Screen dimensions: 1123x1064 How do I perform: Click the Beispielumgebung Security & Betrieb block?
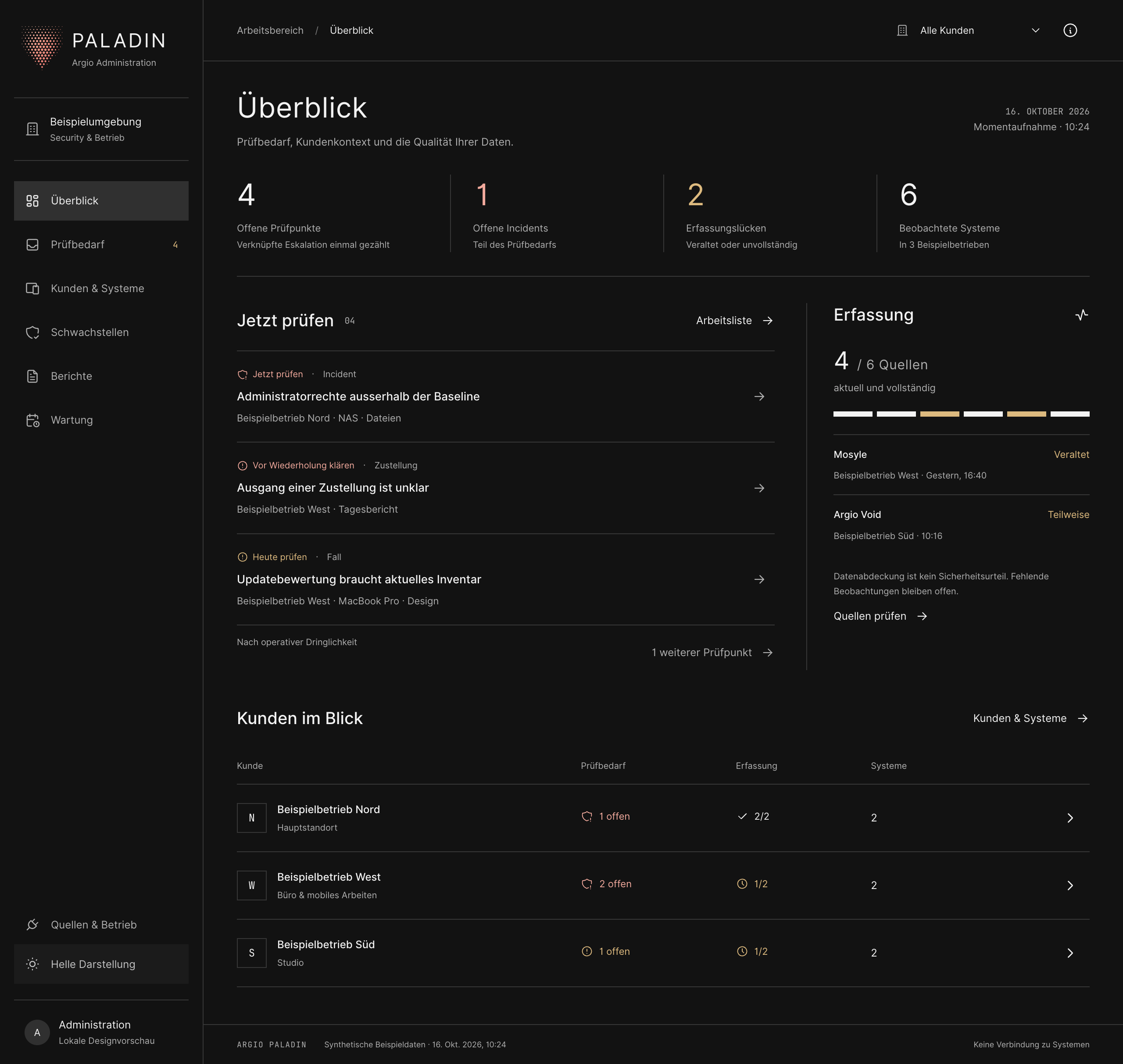tap(101, 129)
